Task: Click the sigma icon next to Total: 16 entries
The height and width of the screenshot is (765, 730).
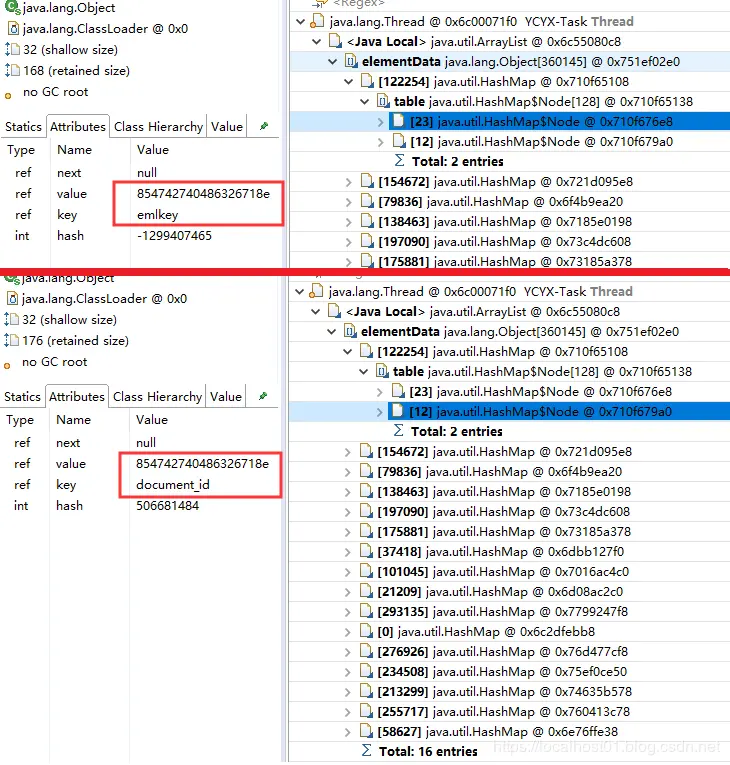Action: tap(366, 750)
